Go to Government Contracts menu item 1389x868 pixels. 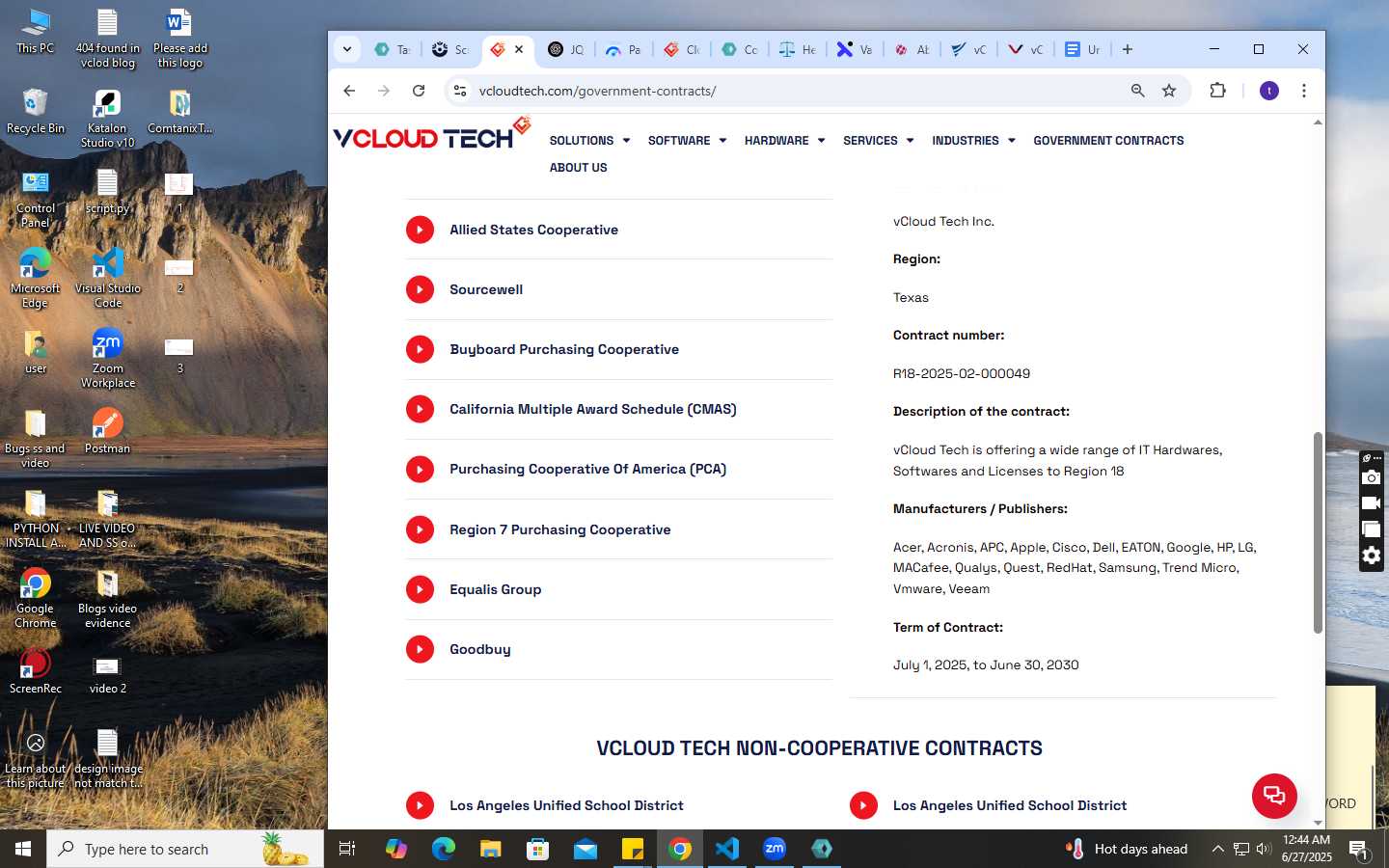click(x=1108, y=141)
